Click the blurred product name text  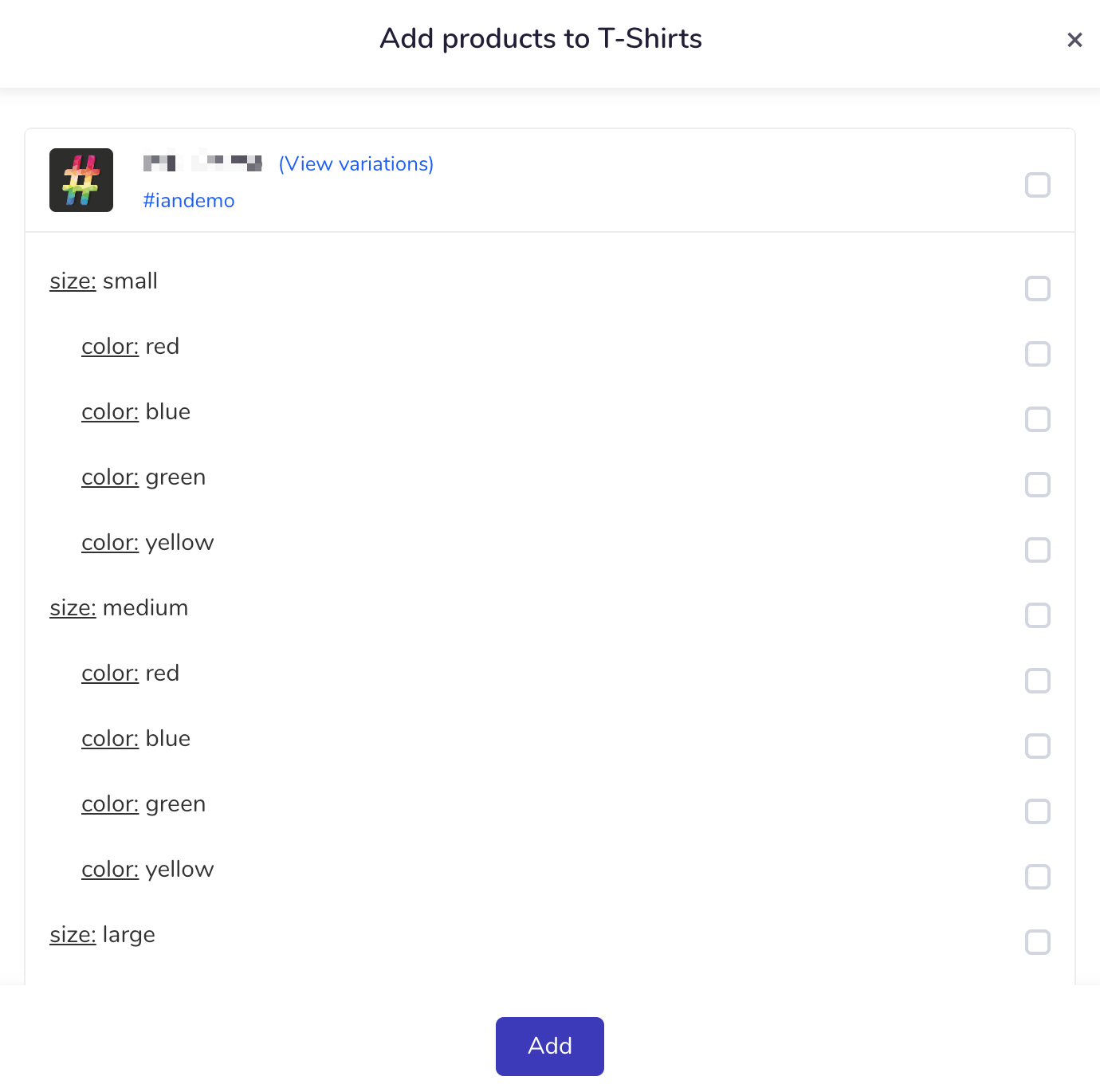click(x=202, y=163)
